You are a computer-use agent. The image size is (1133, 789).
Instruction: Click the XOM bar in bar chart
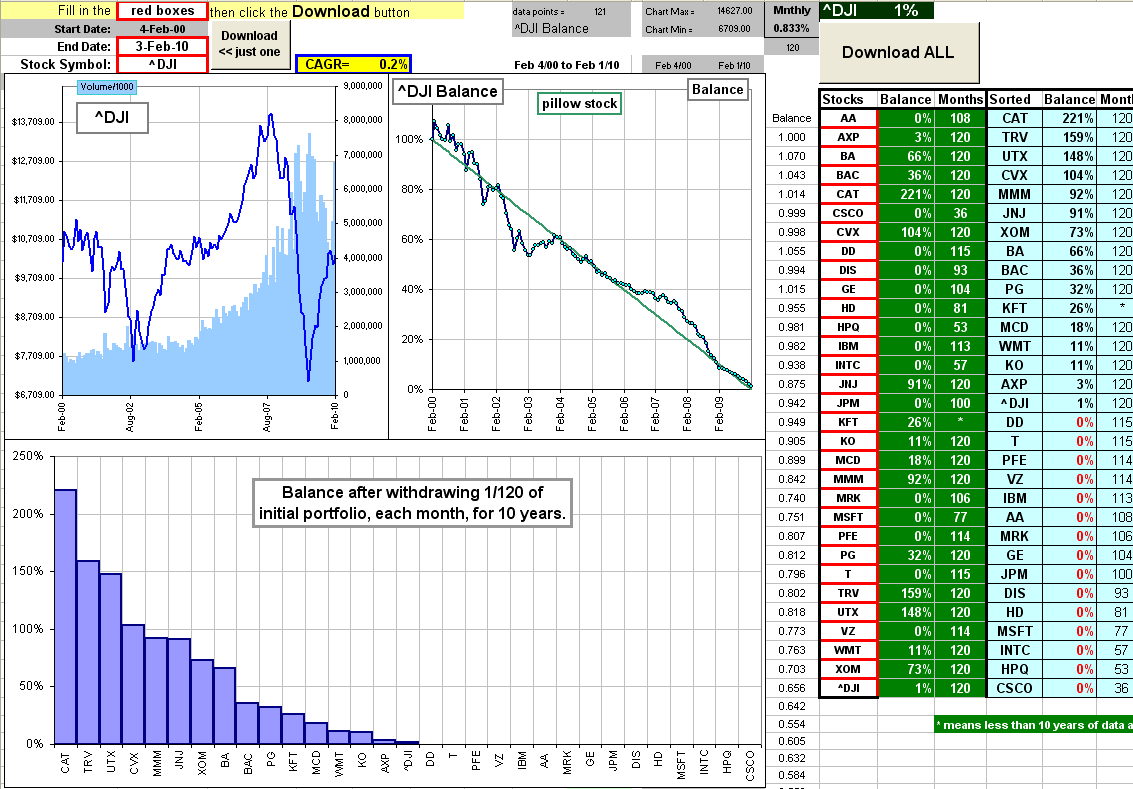point(202,702)
